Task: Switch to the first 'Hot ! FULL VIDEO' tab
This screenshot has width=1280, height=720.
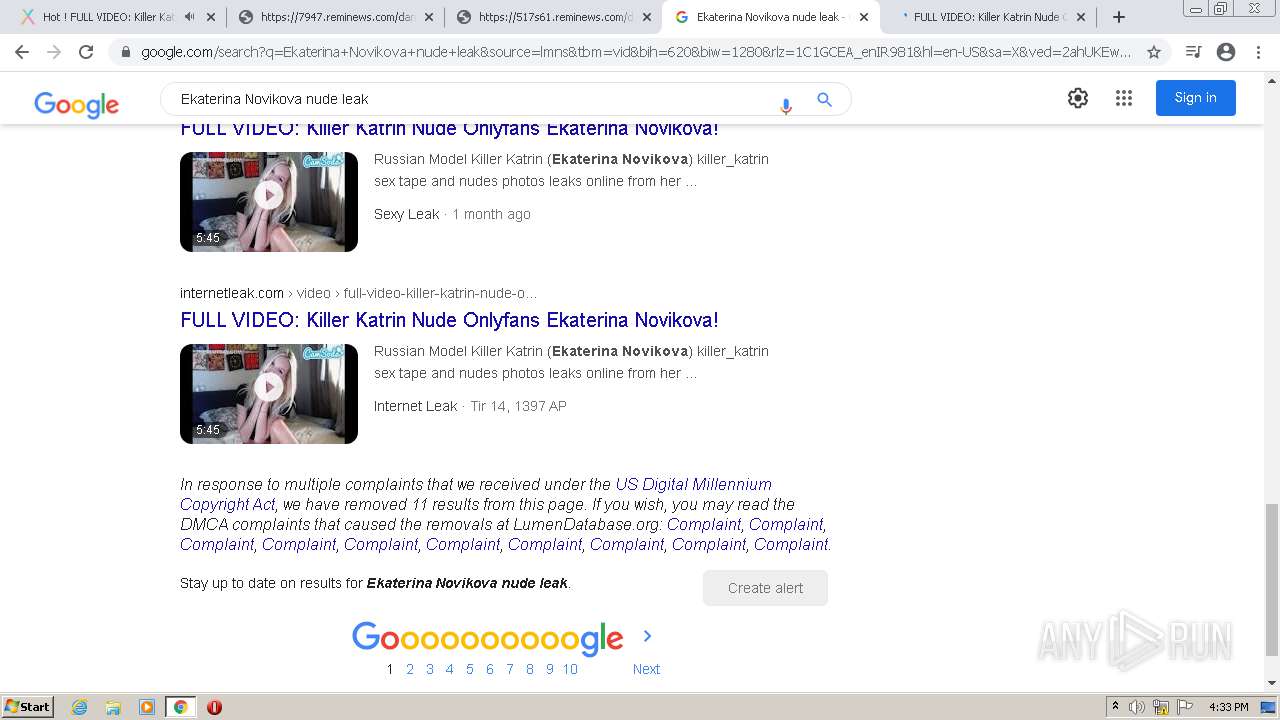Action: pos(108,17)
